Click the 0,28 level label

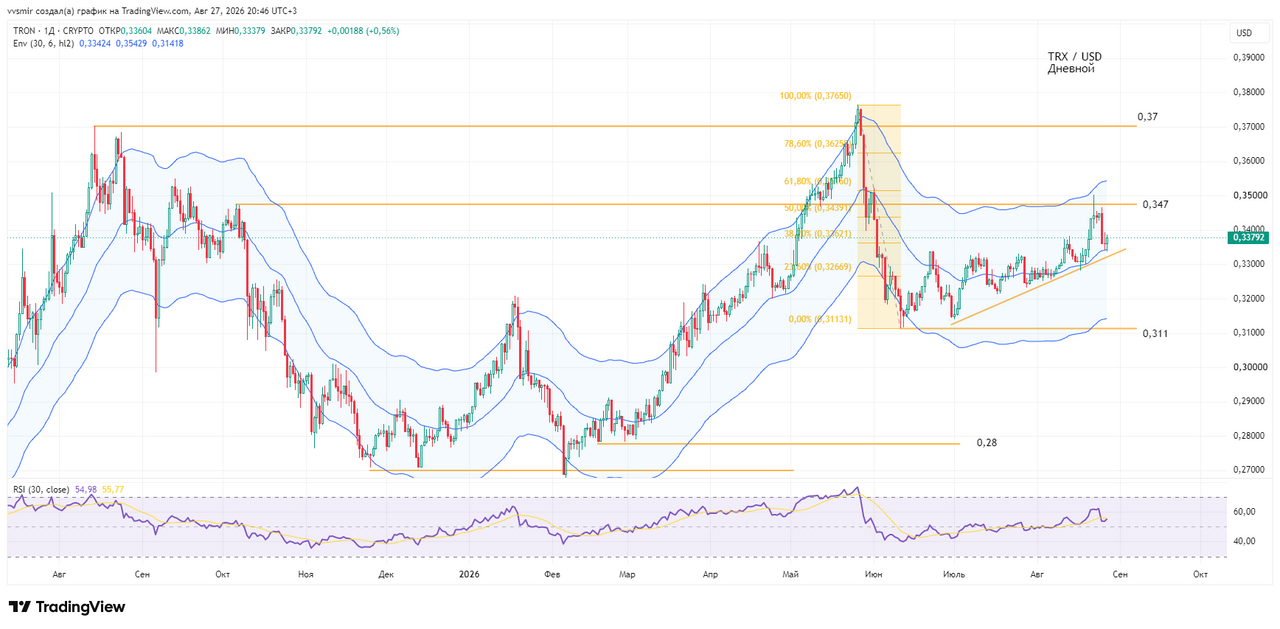click(x=987, y=442)
